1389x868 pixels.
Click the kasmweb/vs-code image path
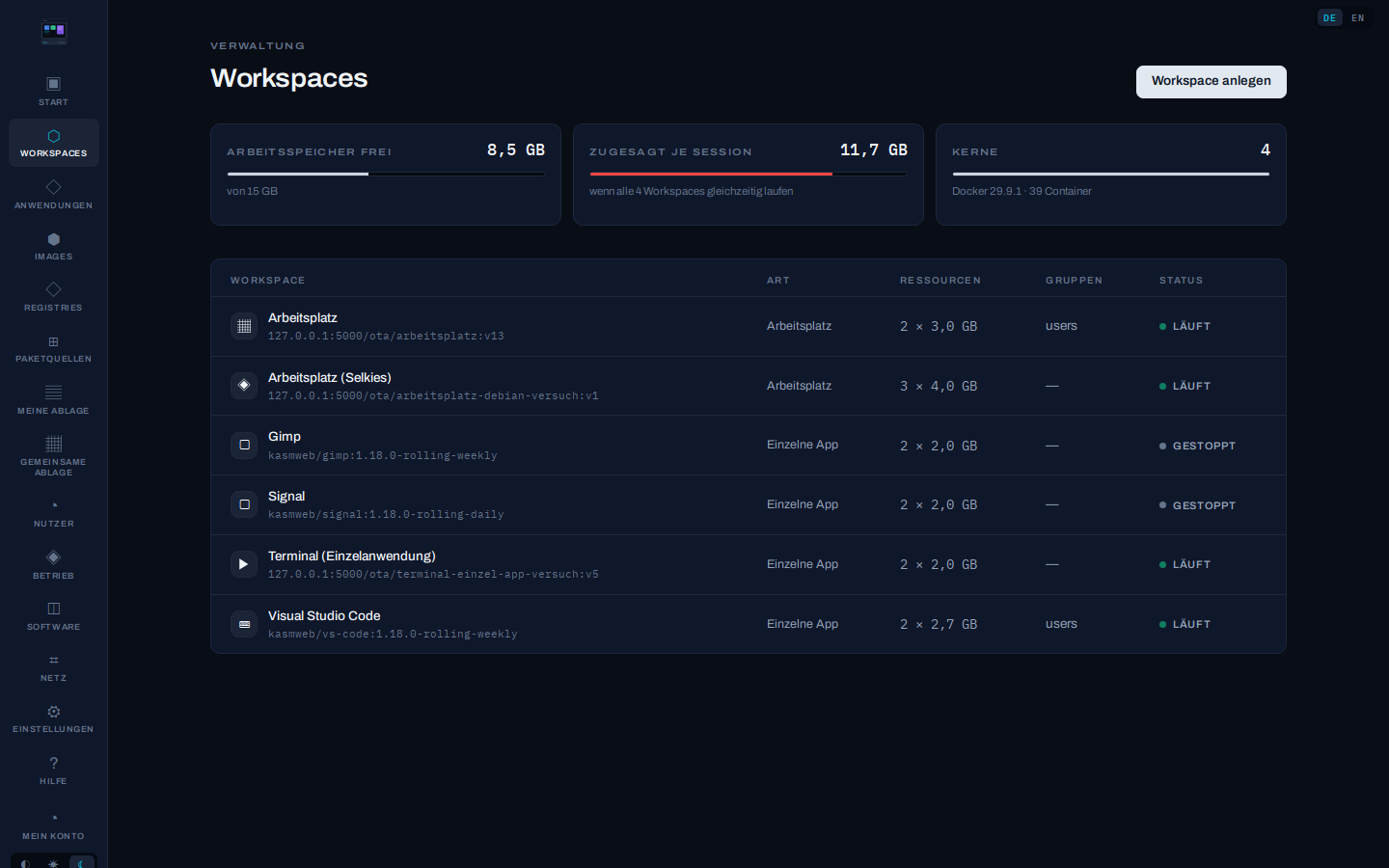click(x=393, y=634)
